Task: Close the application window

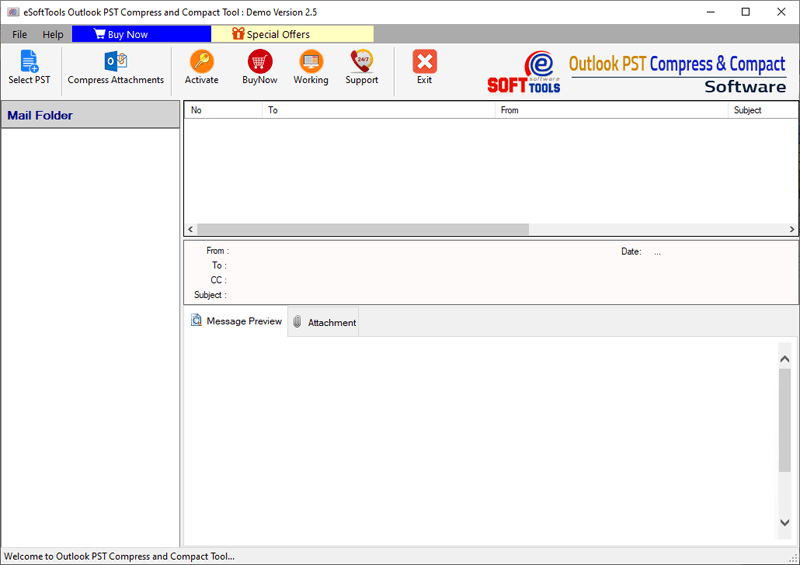Action: (x=781, y=12)
